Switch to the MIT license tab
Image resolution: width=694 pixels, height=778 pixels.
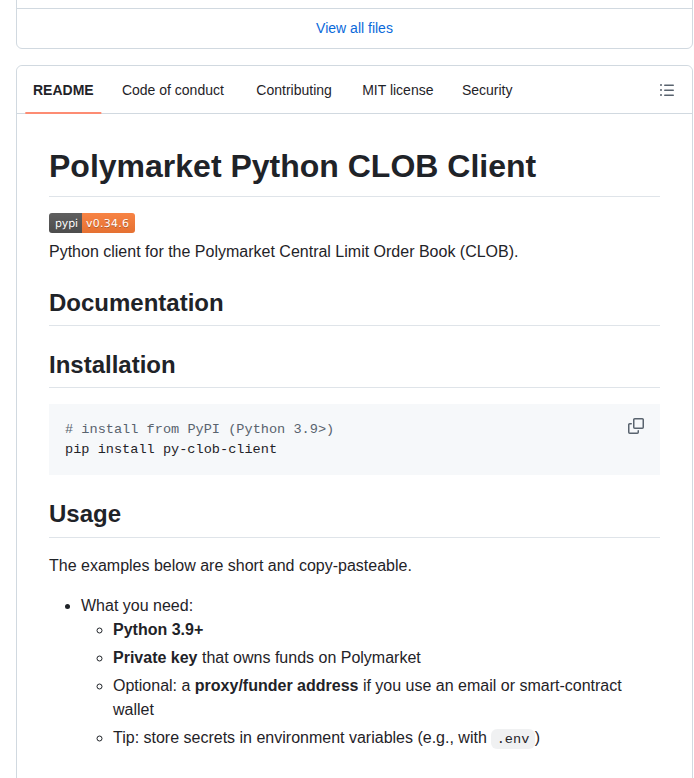[397, 90]
